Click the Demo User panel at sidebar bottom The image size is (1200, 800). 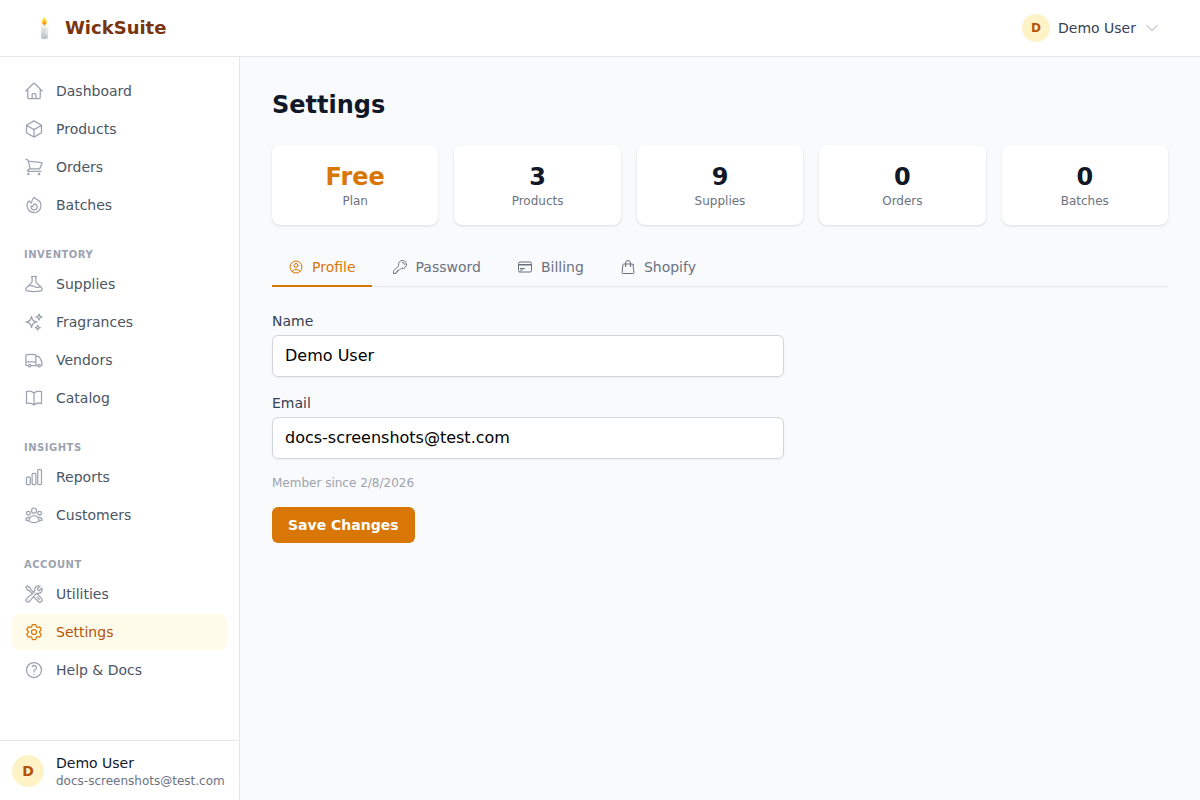point(119,770)
